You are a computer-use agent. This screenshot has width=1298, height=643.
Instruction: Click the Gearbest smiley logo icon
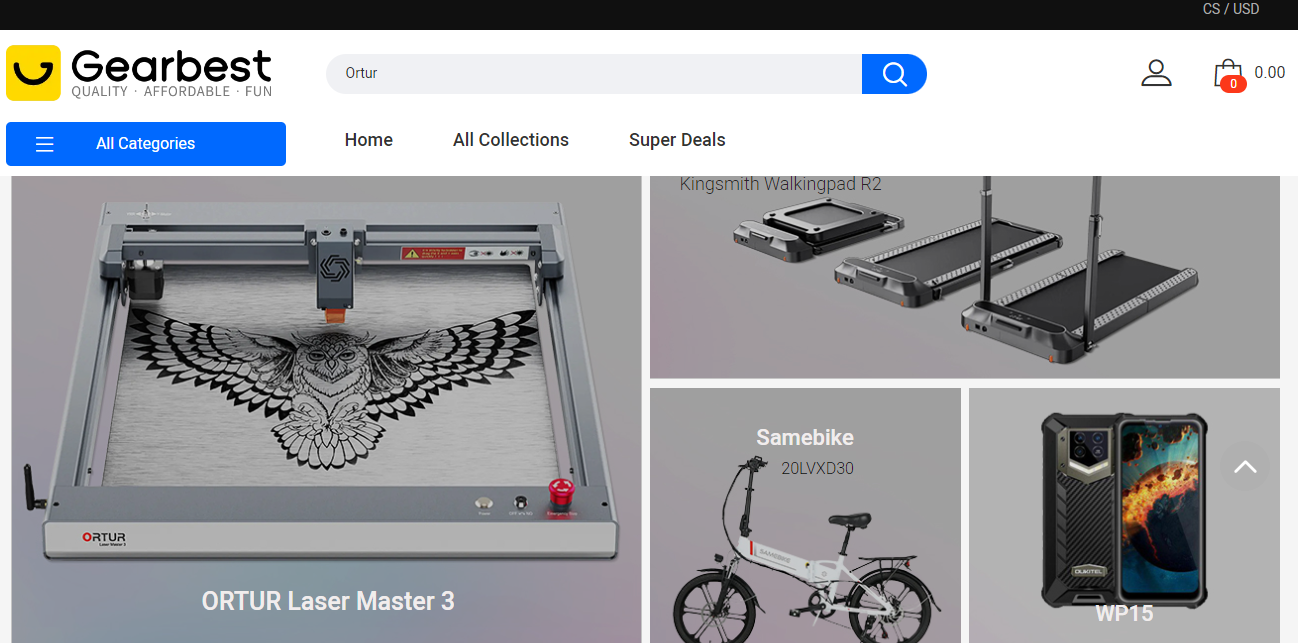click(x=33, y=73)
